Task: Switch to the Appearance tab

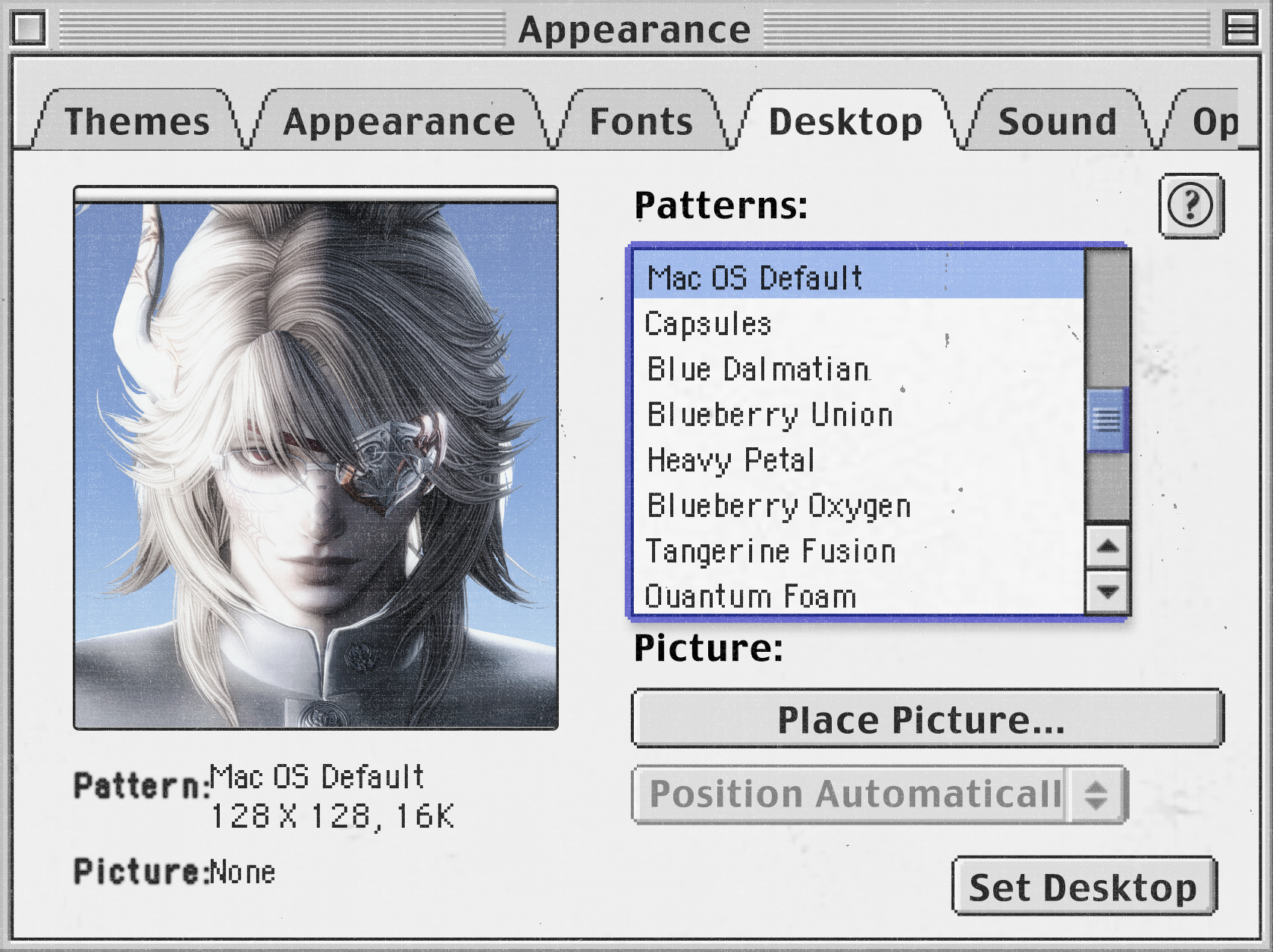Action: tap(399, 121)
